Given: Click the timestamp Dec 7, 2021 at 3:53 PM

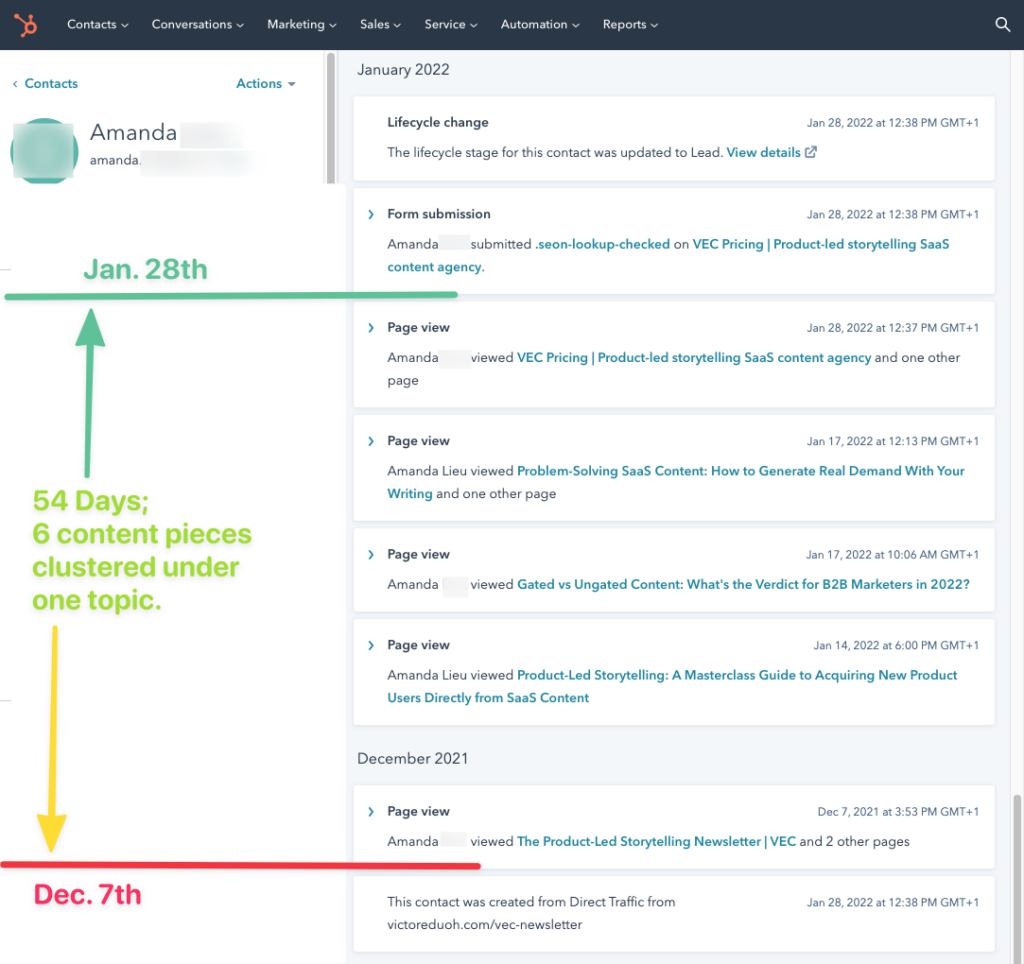Looking at the screenshot, I should [x=898, y=812].
